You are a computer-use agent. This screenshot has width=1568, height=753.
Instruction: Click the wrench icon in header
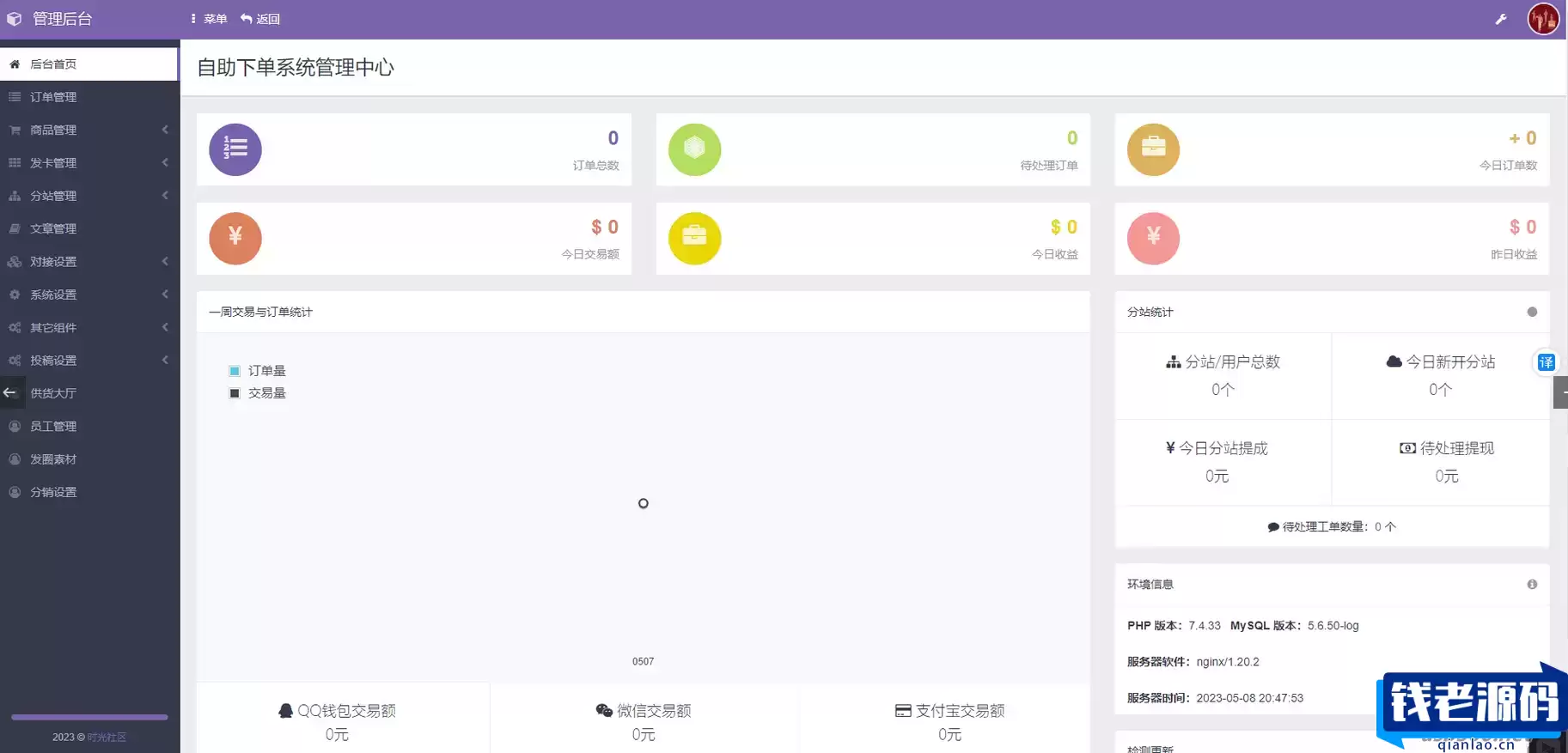(1501, 19)
